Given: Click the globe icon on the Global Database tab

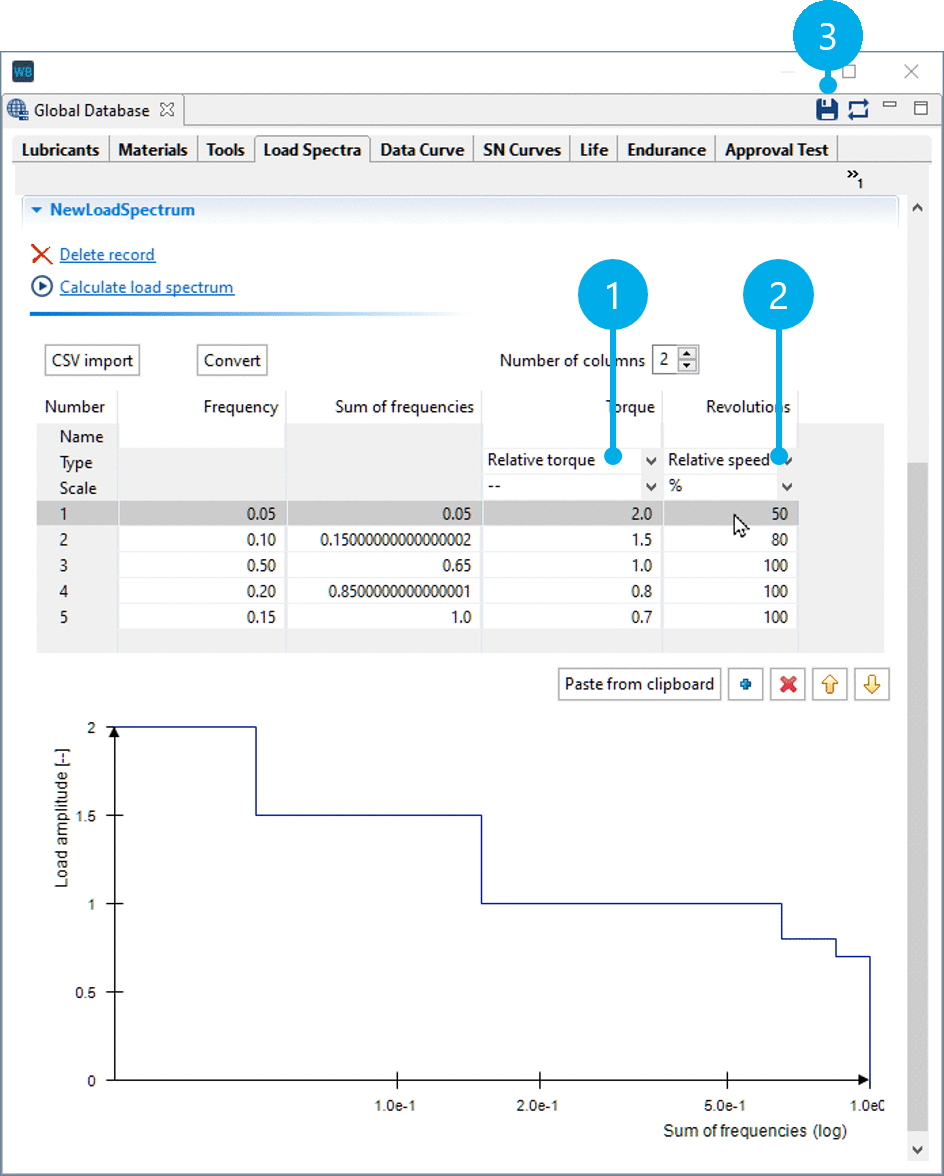Looking at the screenshot, I should click(x=18, y=109).
